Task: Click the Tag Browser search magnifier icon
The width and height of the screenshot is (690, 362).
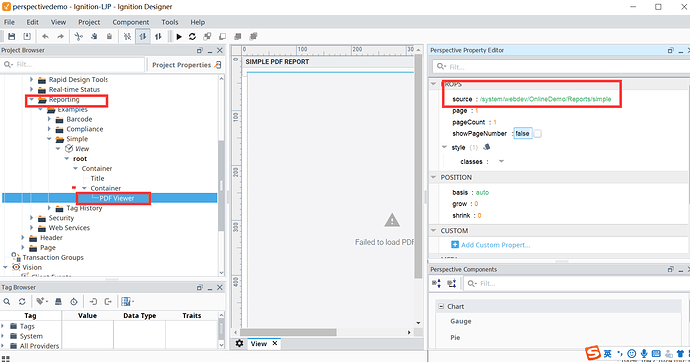Action: click(x=7, y=302)
